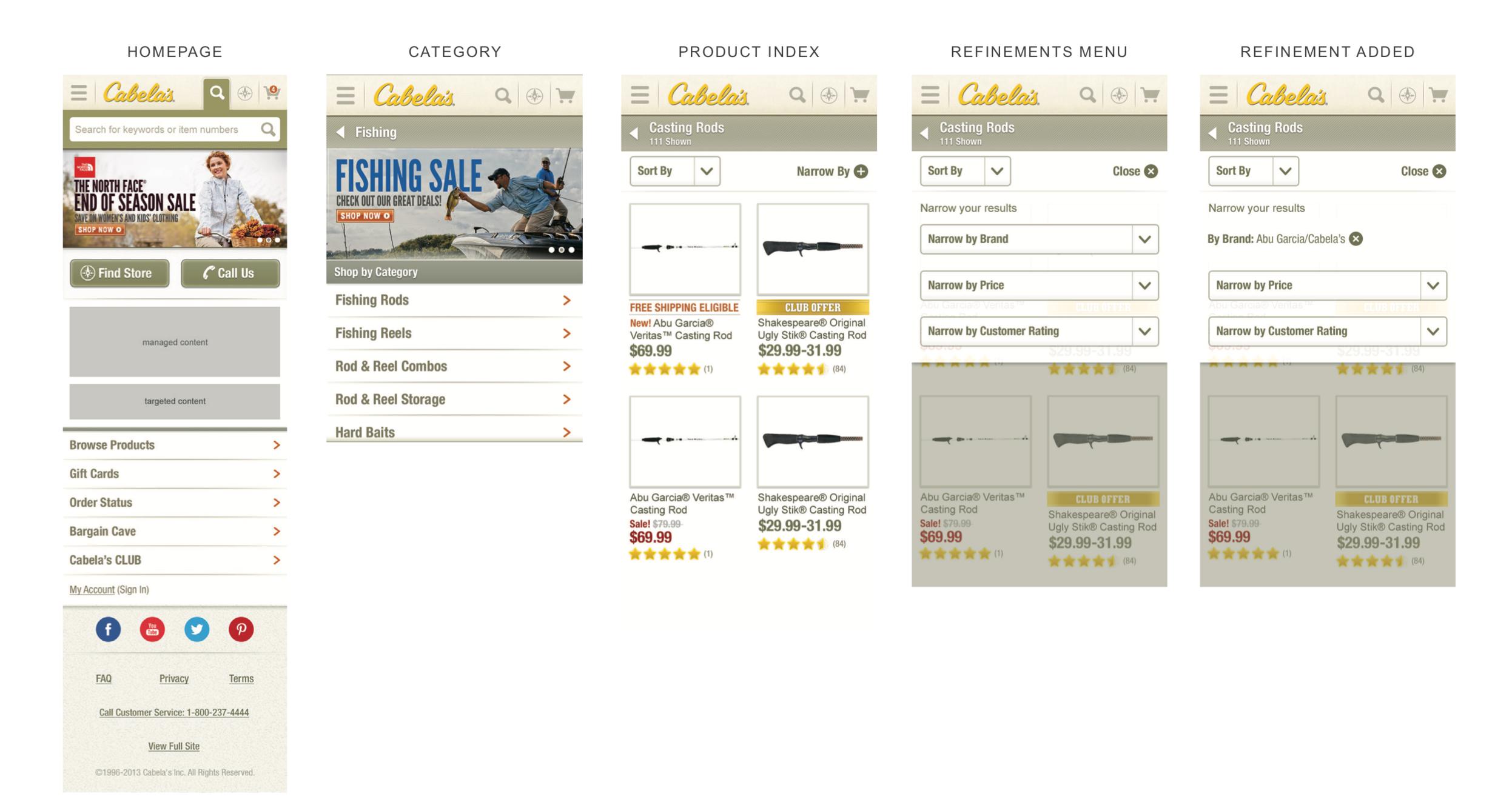Open Rod & Reel Storage category
This screenshot has width=1512, height=805.
tap(454, 399)
